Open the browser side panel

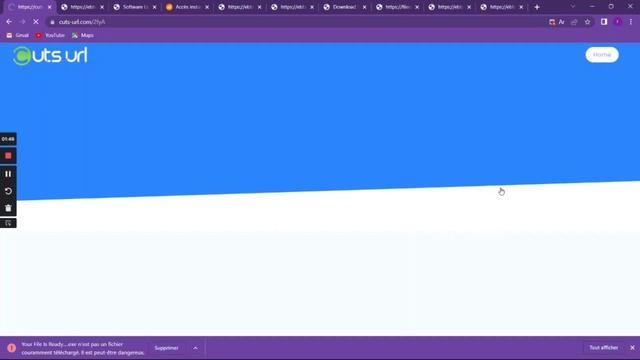click(x=604, y=22)
